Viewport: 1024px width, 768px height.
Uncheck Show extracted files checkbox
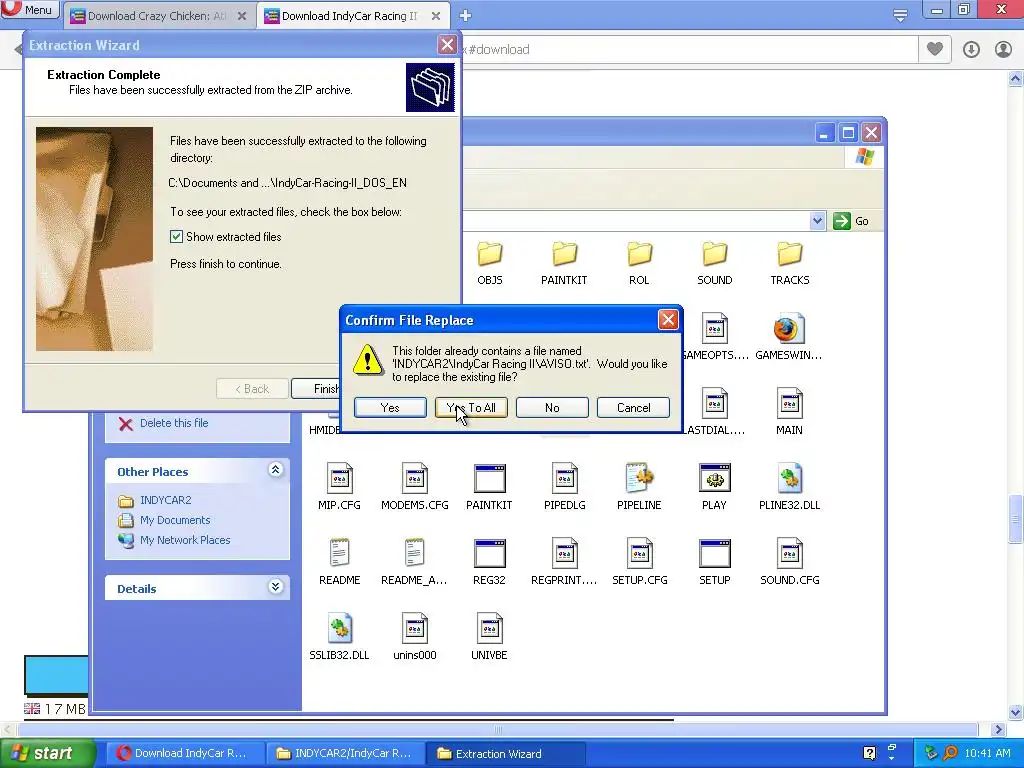tap(176, 236)
